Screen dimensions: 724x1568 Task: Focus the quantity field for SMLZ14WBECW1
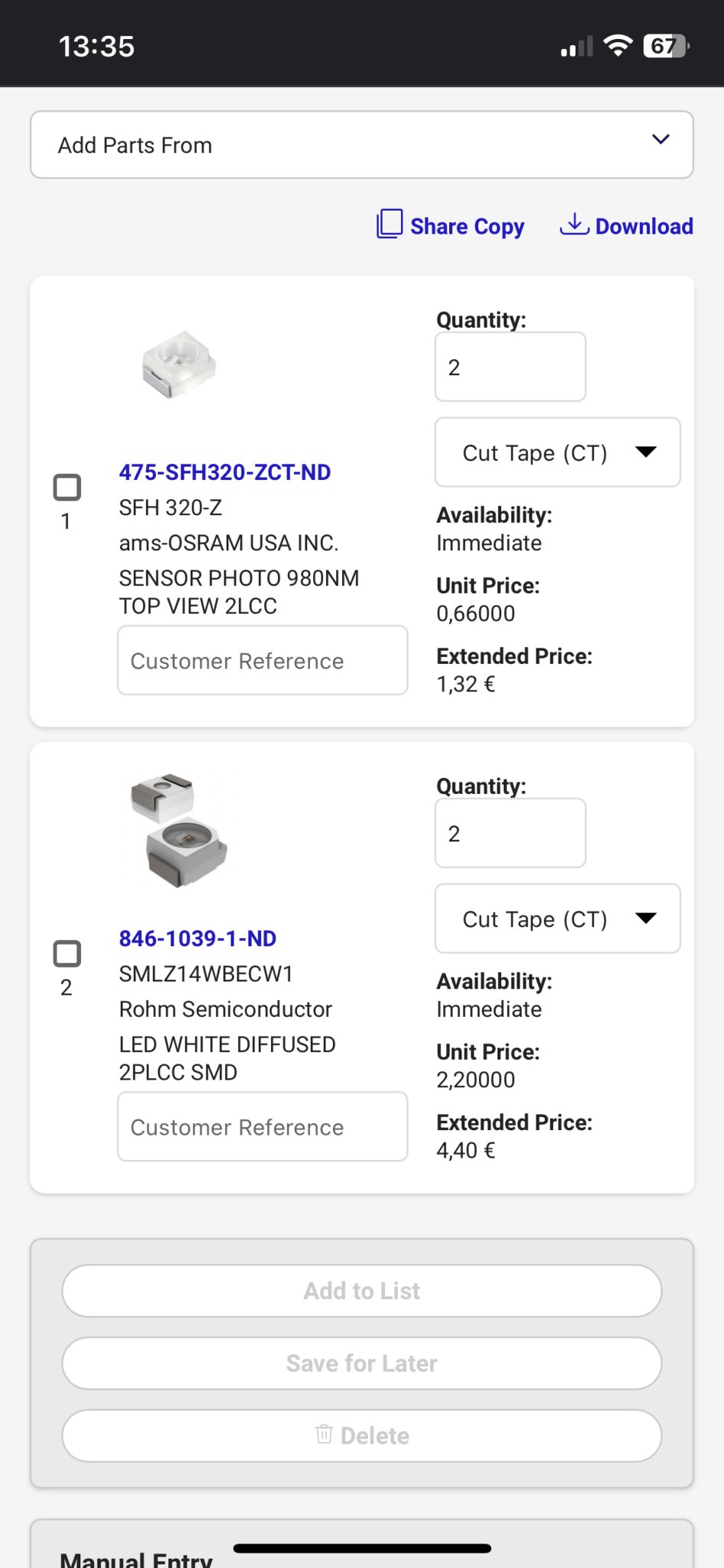(510, 833)
